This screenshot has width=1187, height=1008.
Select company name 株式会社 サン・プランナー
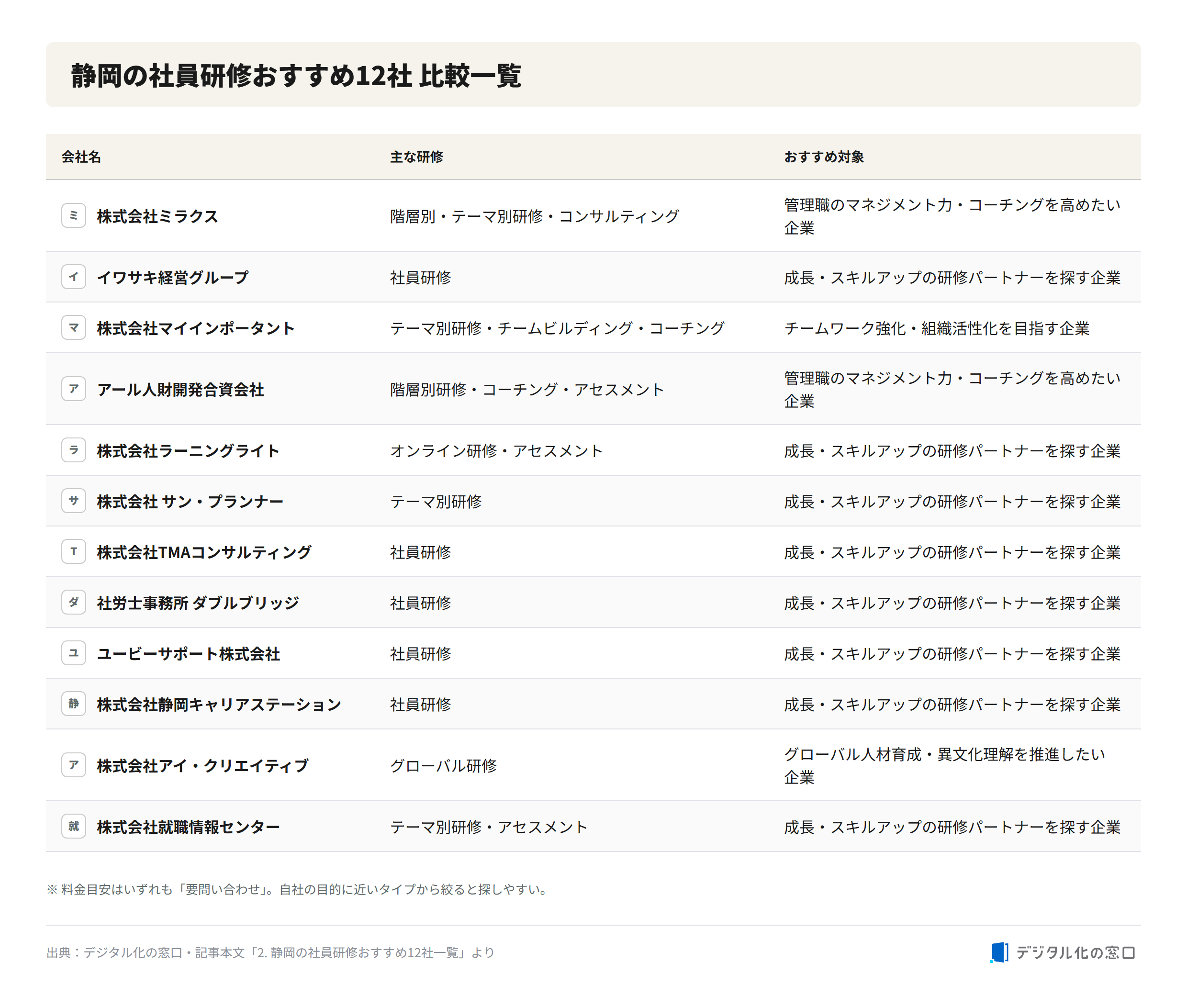pos(190,501)
